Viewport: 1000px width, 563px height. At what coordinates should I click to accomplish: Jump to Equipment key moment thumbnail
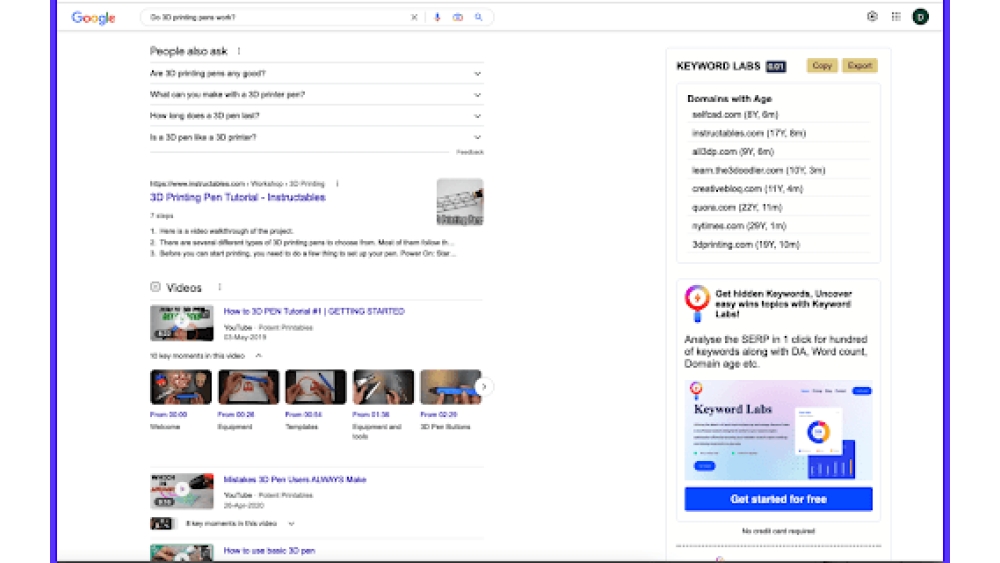point(248,387)
